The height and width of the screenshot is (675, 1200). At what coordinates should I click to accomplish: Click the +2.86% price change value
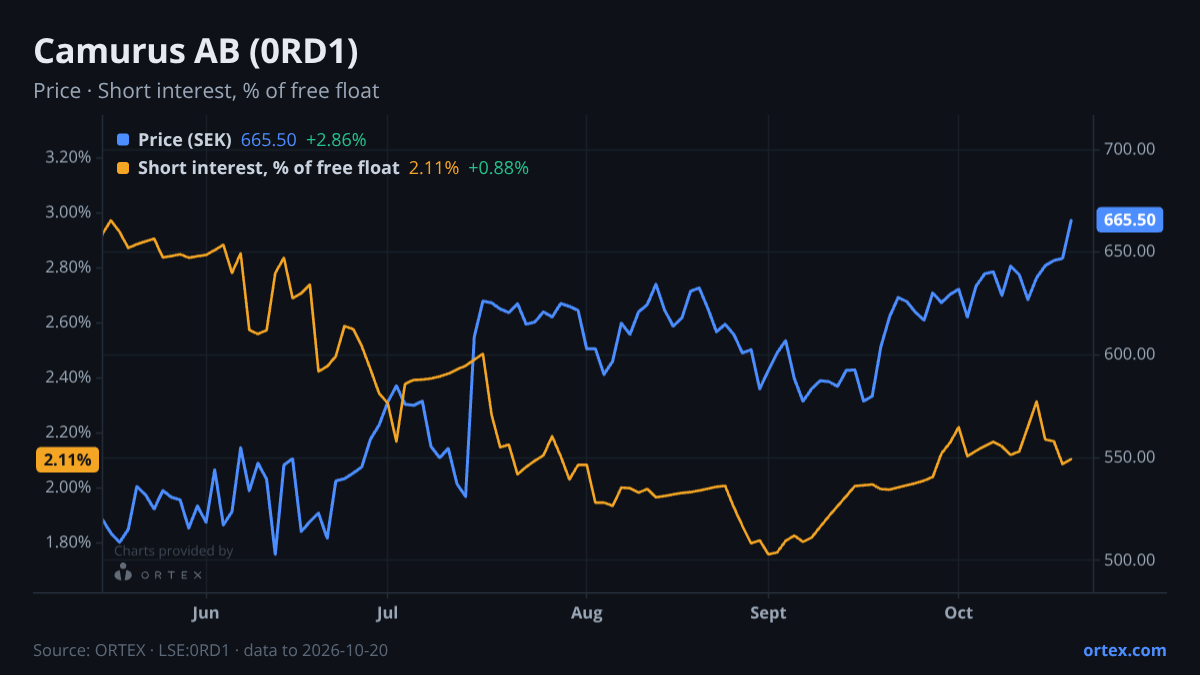pyautogui.click(x=336, y=139)
